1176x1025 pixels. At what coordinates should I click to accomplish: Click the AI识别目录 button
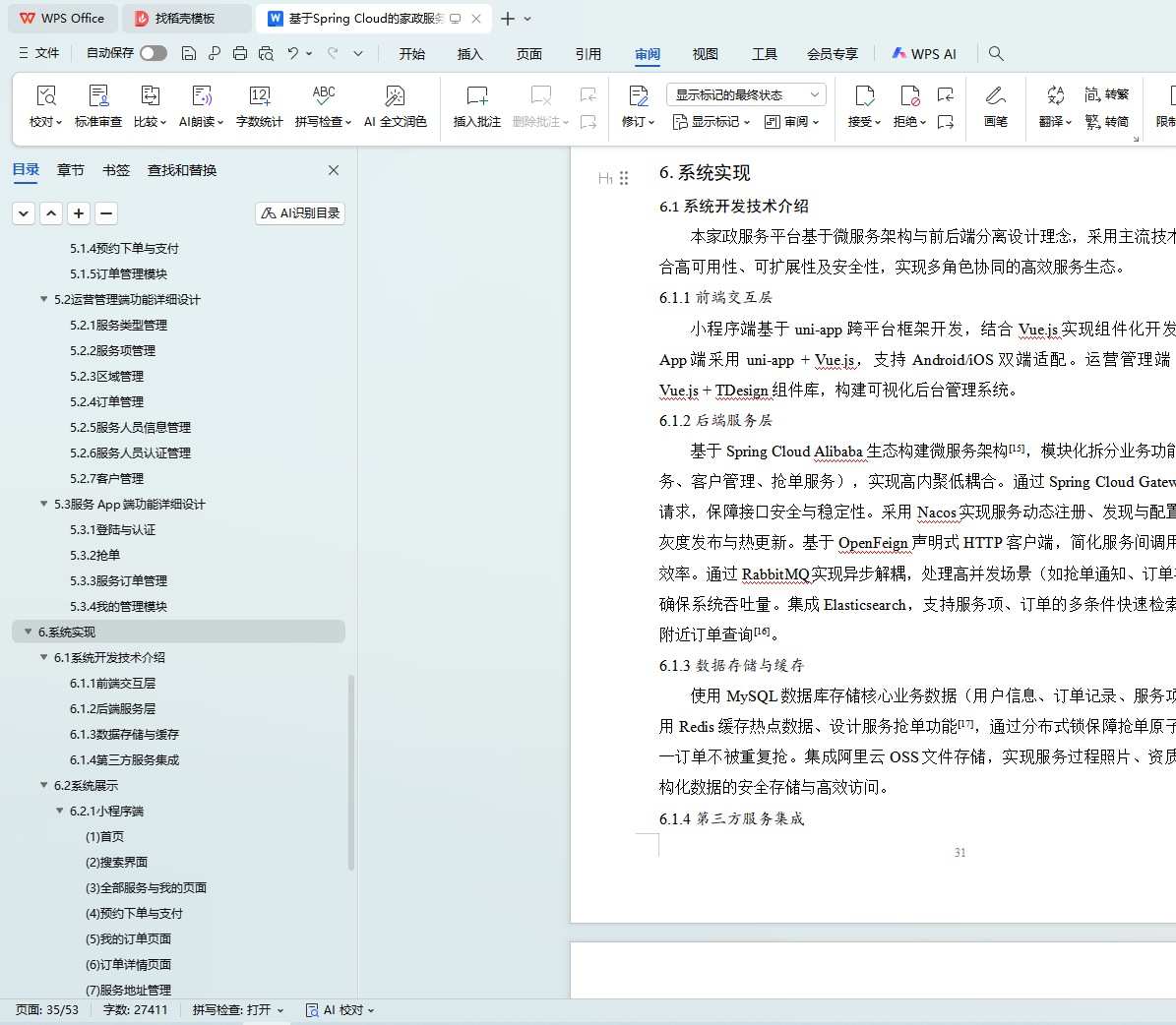coord(300,213)
